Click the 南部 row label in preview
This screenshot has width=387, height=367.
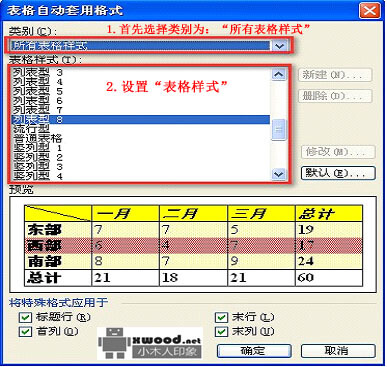click(58, 261)
